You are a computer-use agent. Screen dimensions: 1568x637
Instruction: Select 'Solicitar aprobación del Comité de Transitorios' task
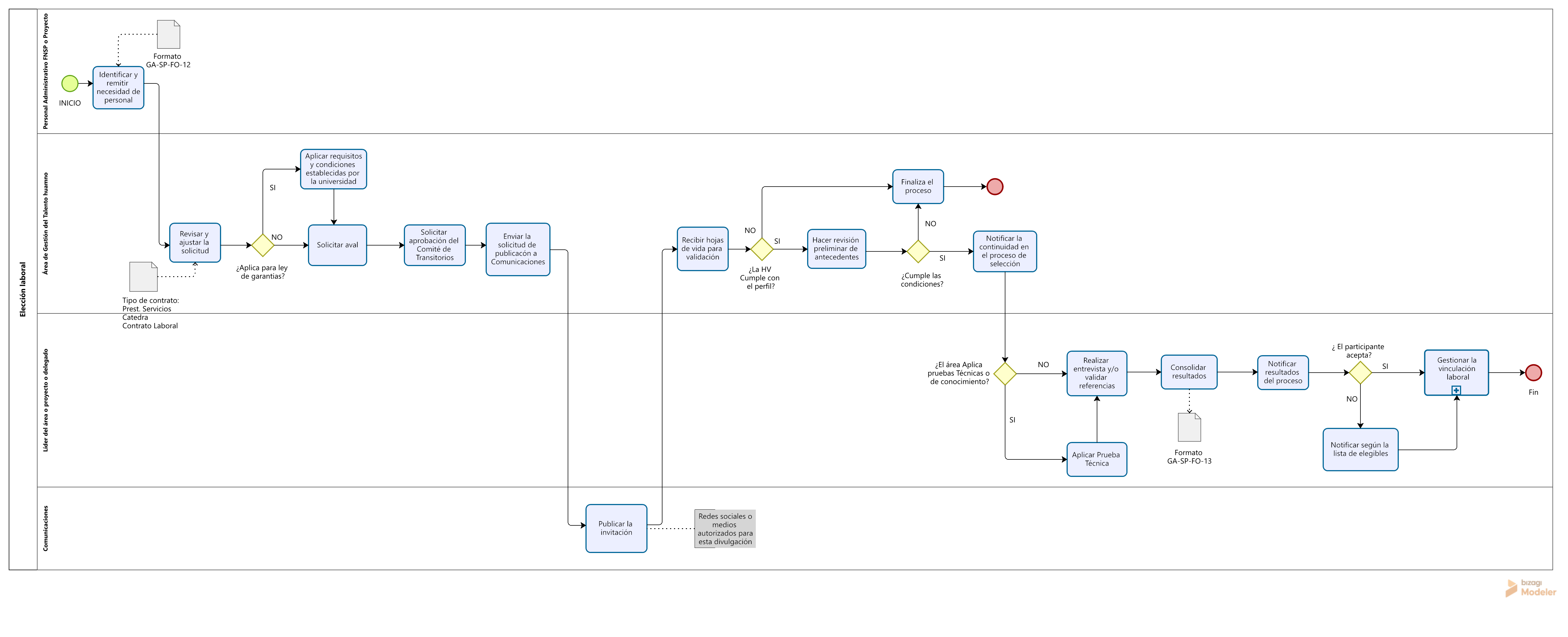click(435, 245)
